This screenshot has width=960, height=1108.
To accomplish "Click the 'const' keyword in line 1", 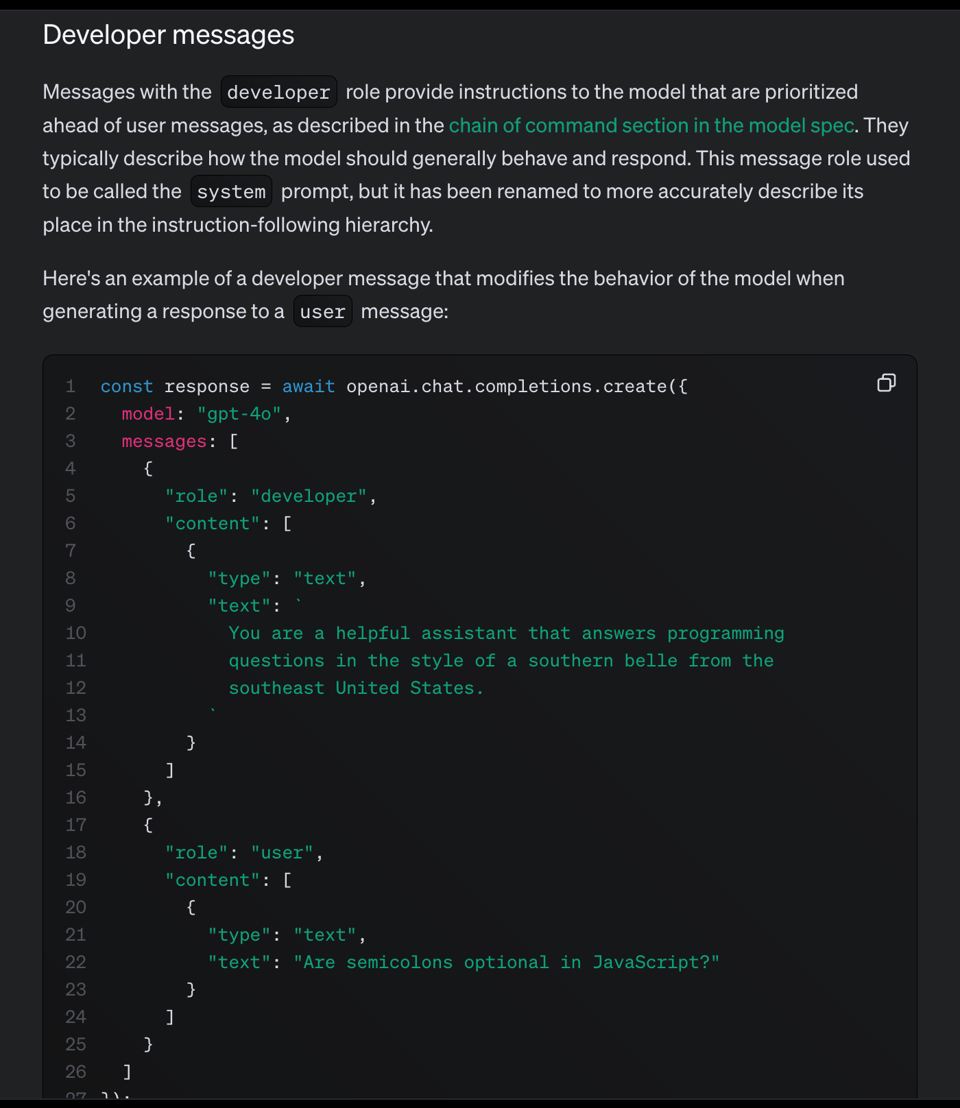I will pos(127,387).
